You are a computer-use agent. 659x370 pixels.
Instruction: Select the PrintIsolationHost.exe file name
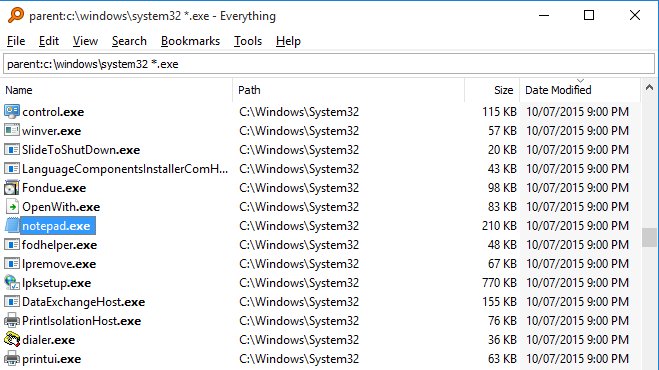(82, 321)
